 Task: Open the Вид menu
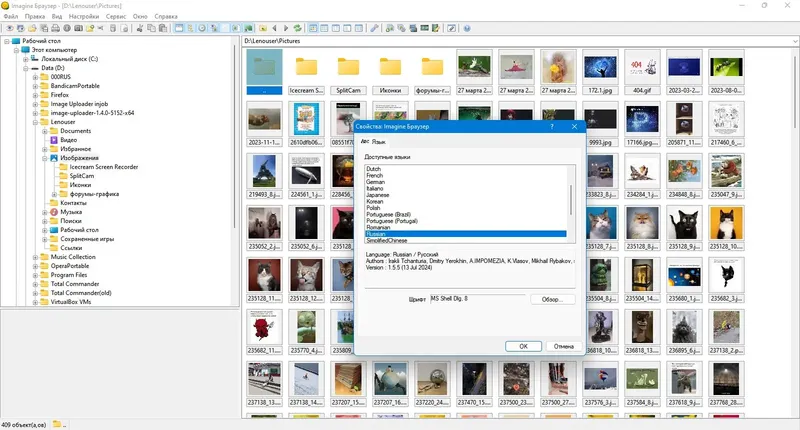coord(57,16)
